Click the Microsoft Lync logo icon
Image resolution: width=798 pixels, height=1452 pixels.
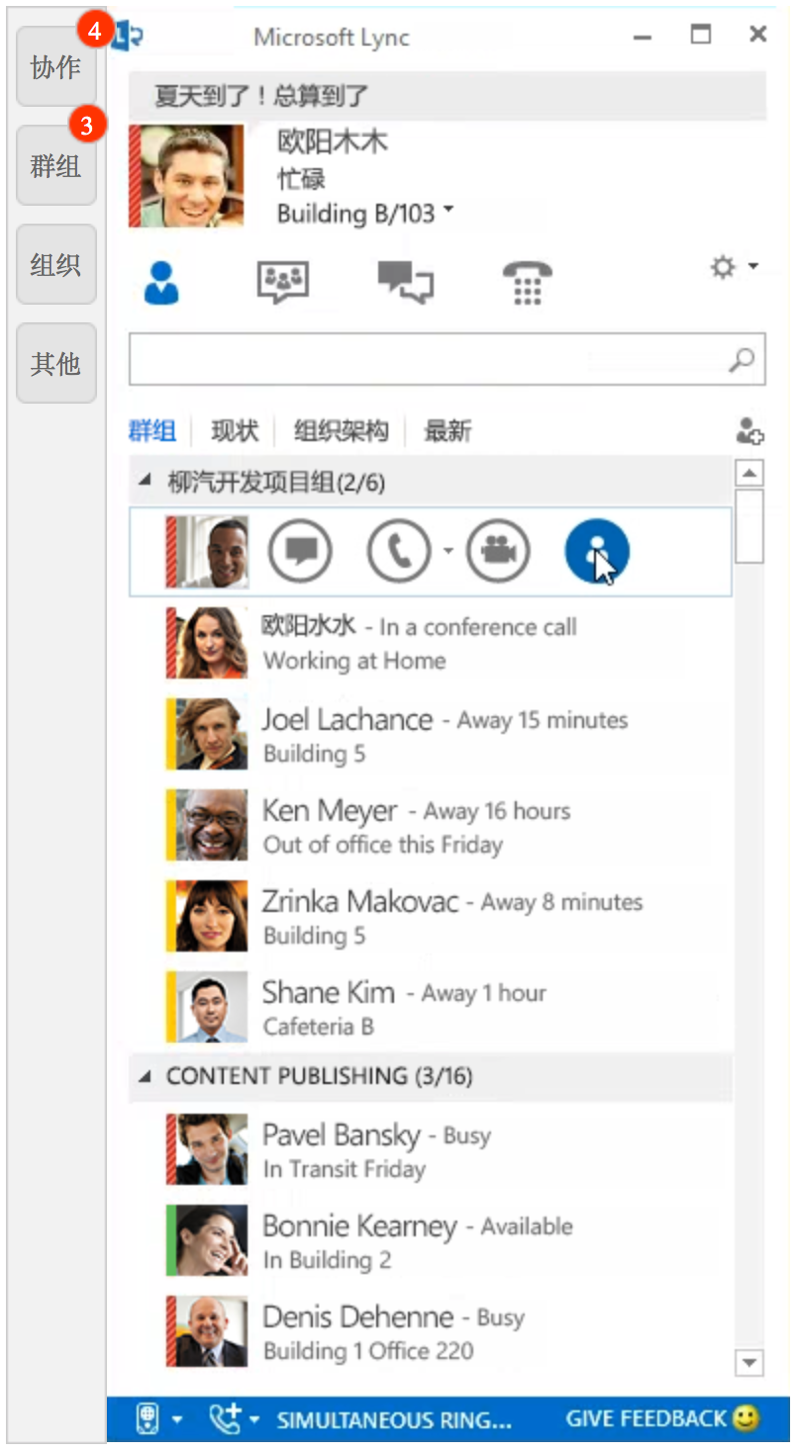pos(128,37)
